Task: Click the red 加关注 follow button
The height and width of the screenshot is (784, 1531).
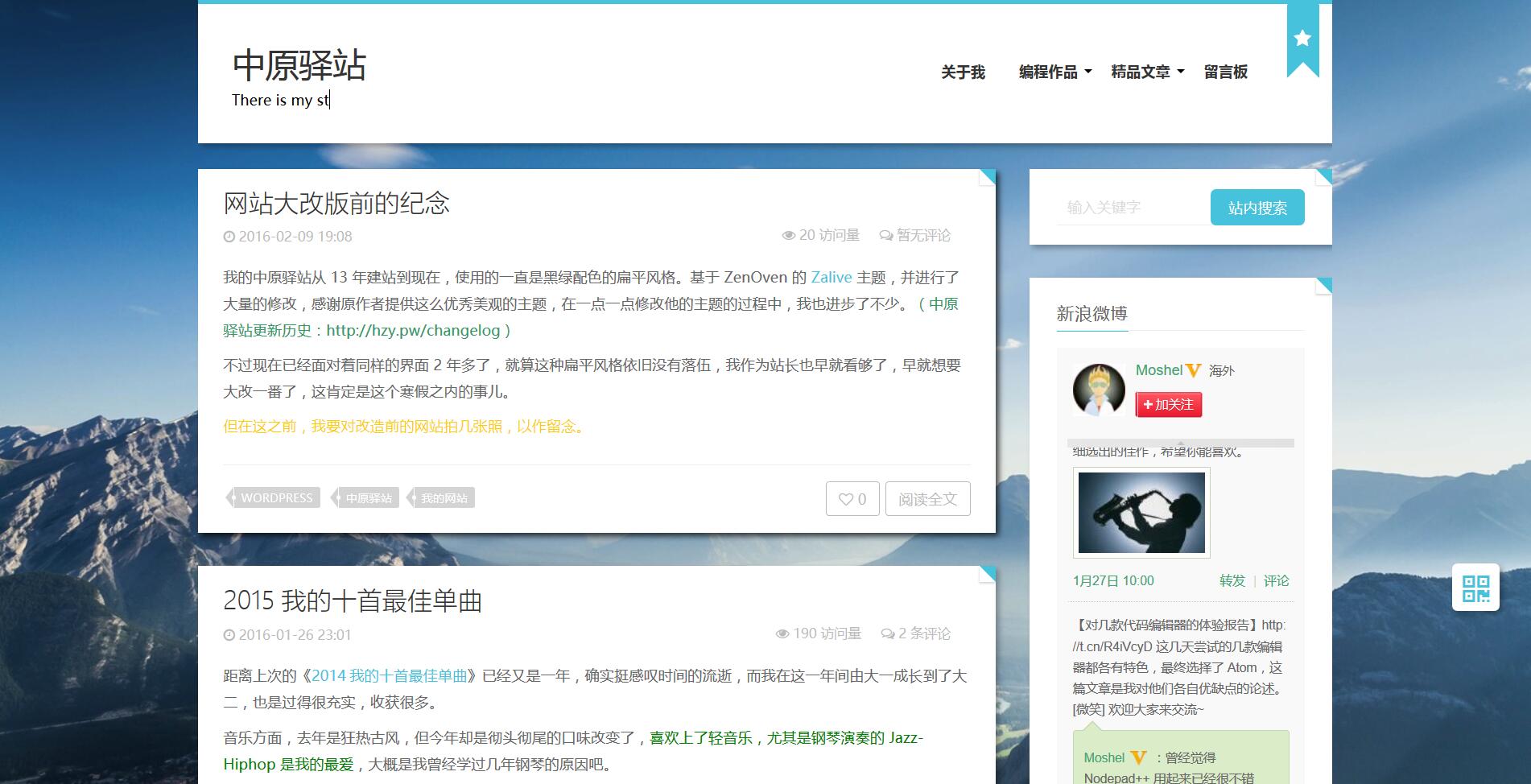Action: click(1169, 405)
